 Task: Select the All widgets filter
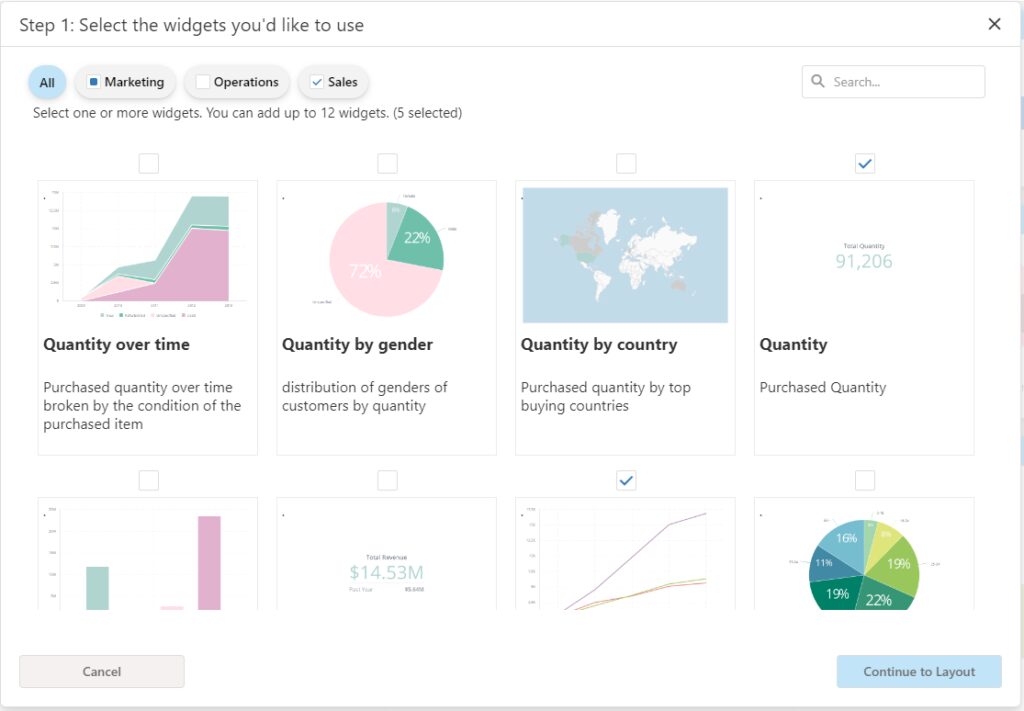(x=46, y=81)
